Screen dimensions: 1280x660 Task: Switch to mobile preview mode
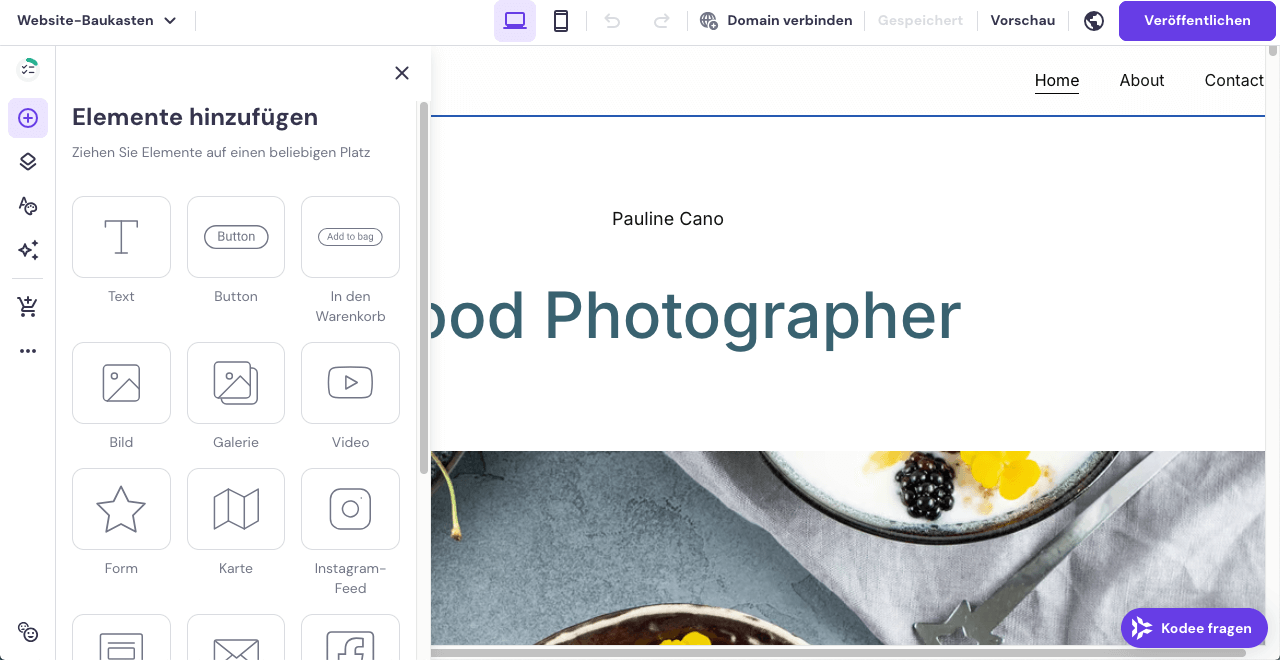(x=561, y=21)
